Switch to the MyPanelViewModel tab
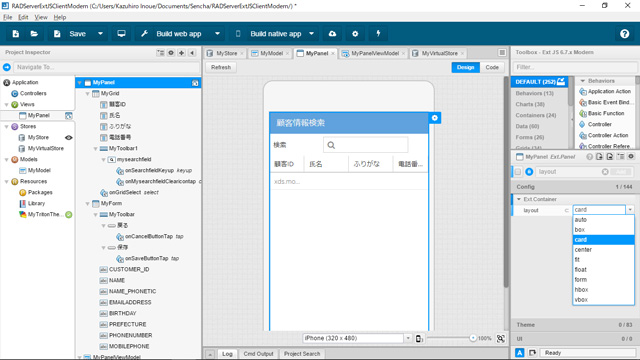 375,53
